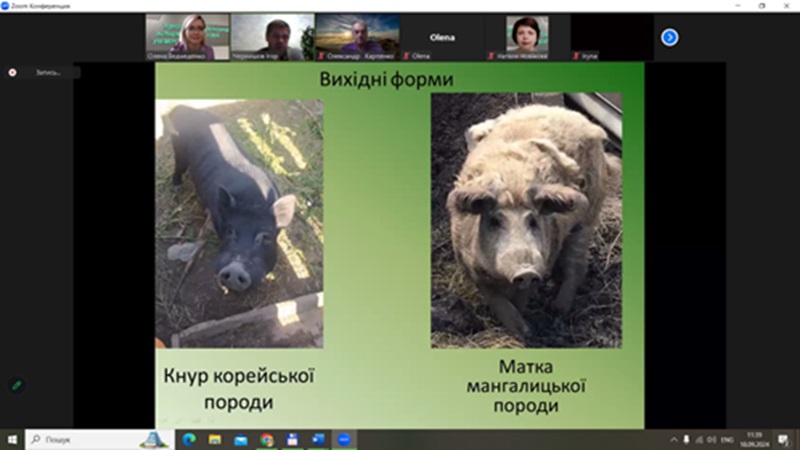Click the green annotation pencil icon

[17, 385]
